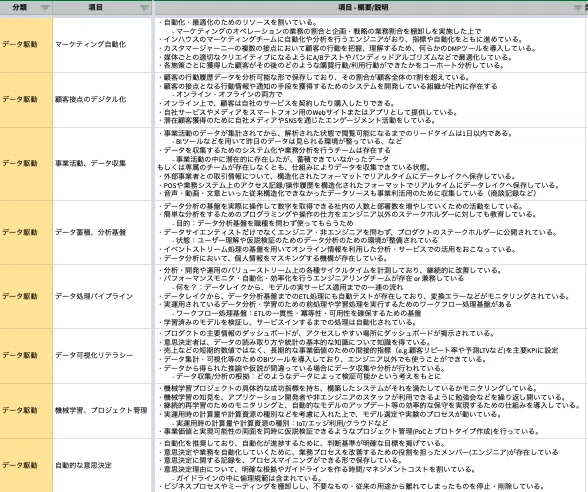The width and height of the screenshot is (588, 492).
Task: Select the 分類 header cell
Action: click(x=26, y=8)
